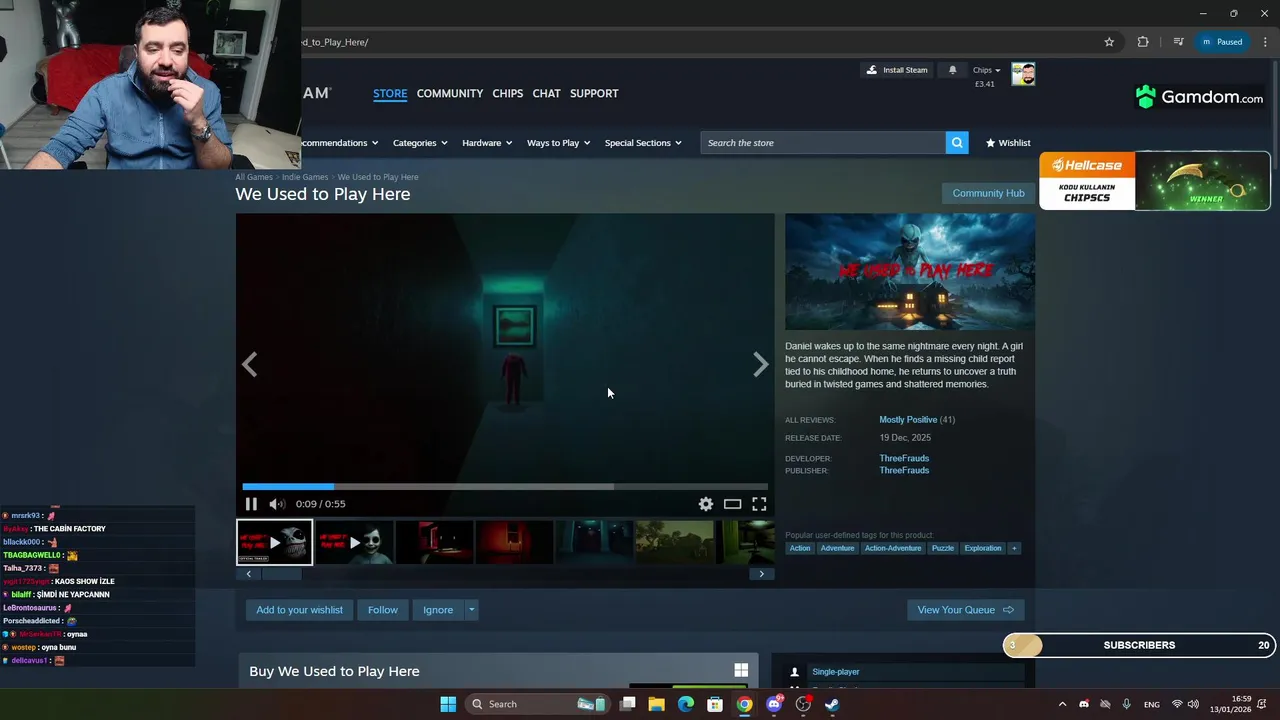The height and width of the screenshot is (720, 1280).
Task: Open Chrome extensions puzzle icon
Action: click(x=1143, y=42)
